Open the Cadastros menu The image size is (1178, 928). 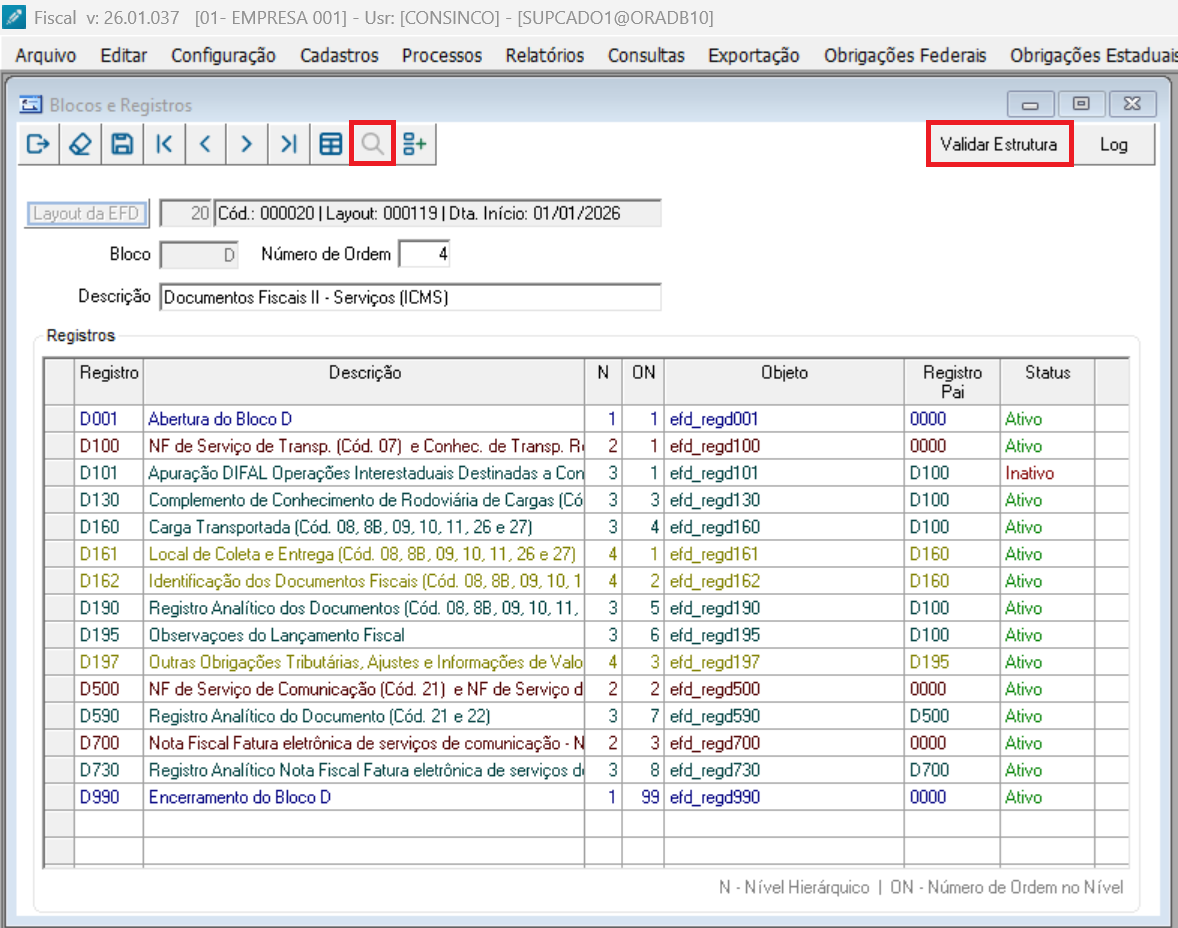[x=340, y=56]
